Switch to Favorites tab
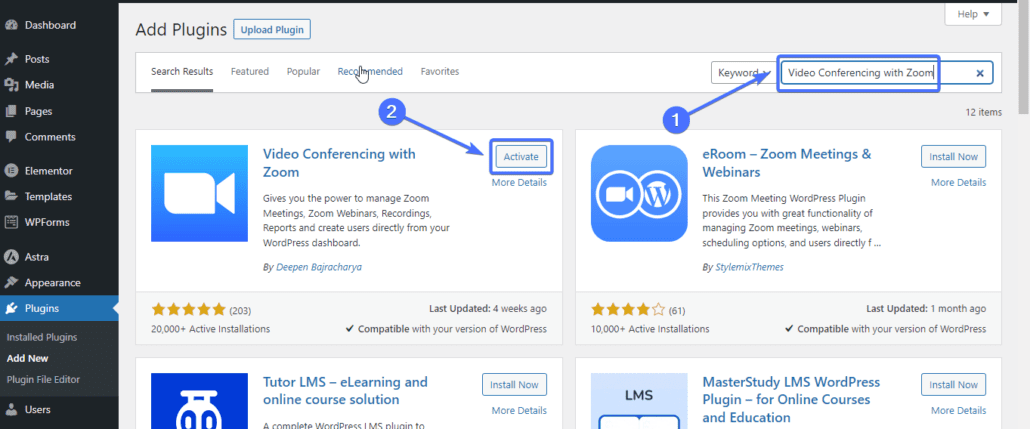The width and height of the screenshot is (1030, 429). click(x=439, y=72)
